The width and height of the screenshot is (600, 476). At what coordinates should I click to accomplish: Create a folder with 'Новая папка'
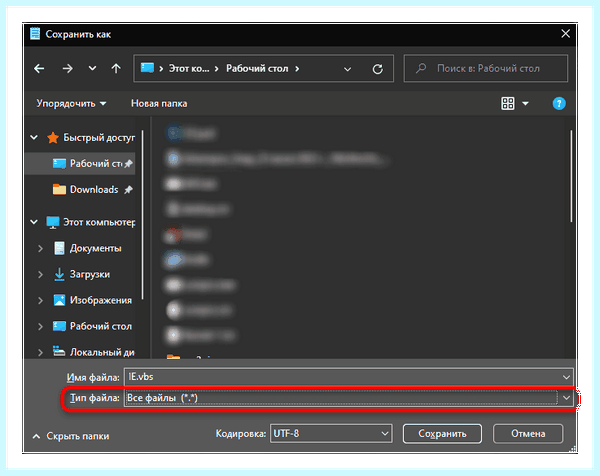click(159, 104)
